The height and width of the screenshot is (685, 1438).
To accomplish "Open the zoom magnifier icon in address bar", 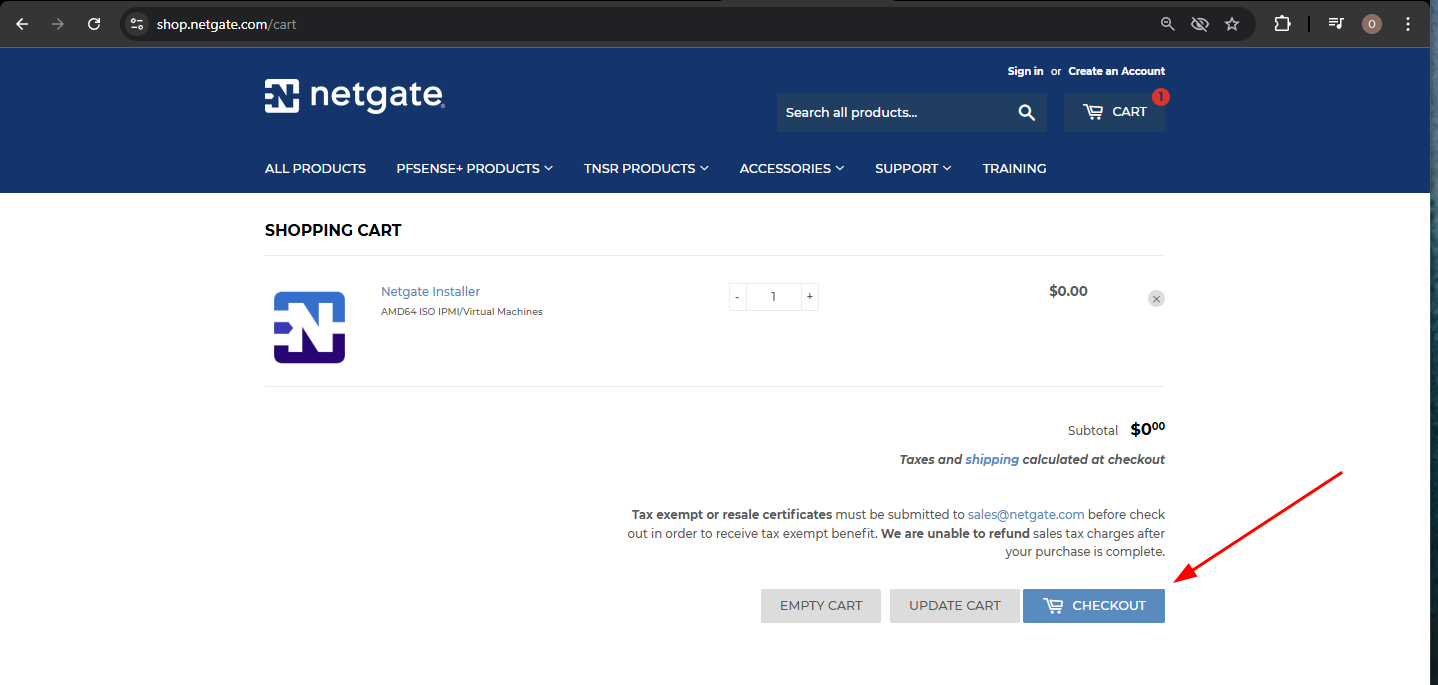I will coord(1167,24).
